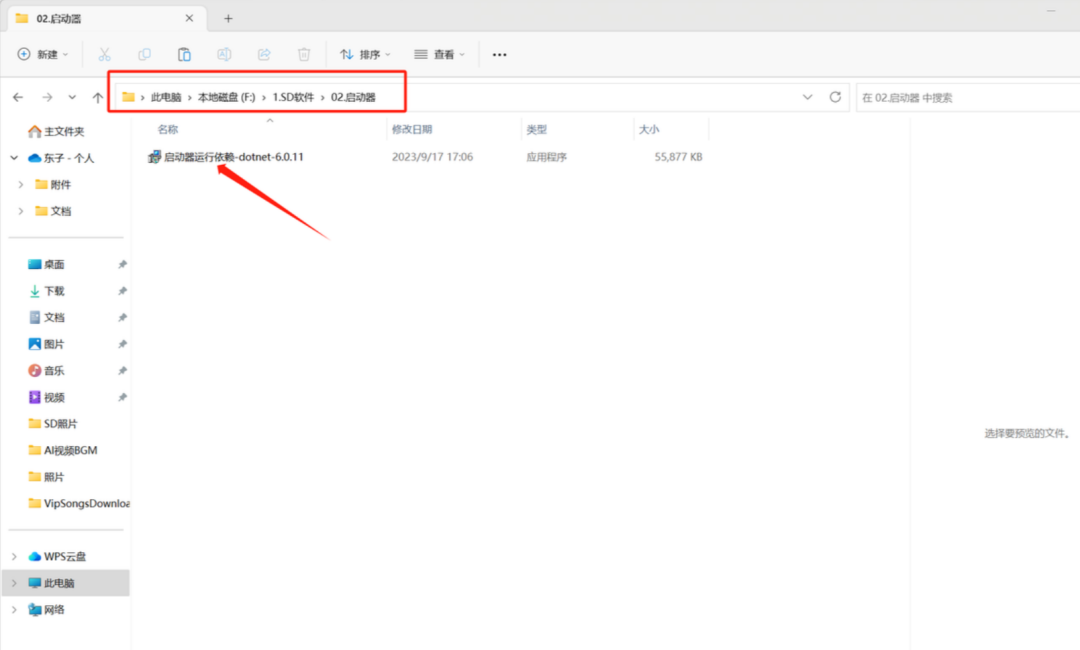Expand the 网络 node
Viewport: 1080px width, 650px height.
14,609
